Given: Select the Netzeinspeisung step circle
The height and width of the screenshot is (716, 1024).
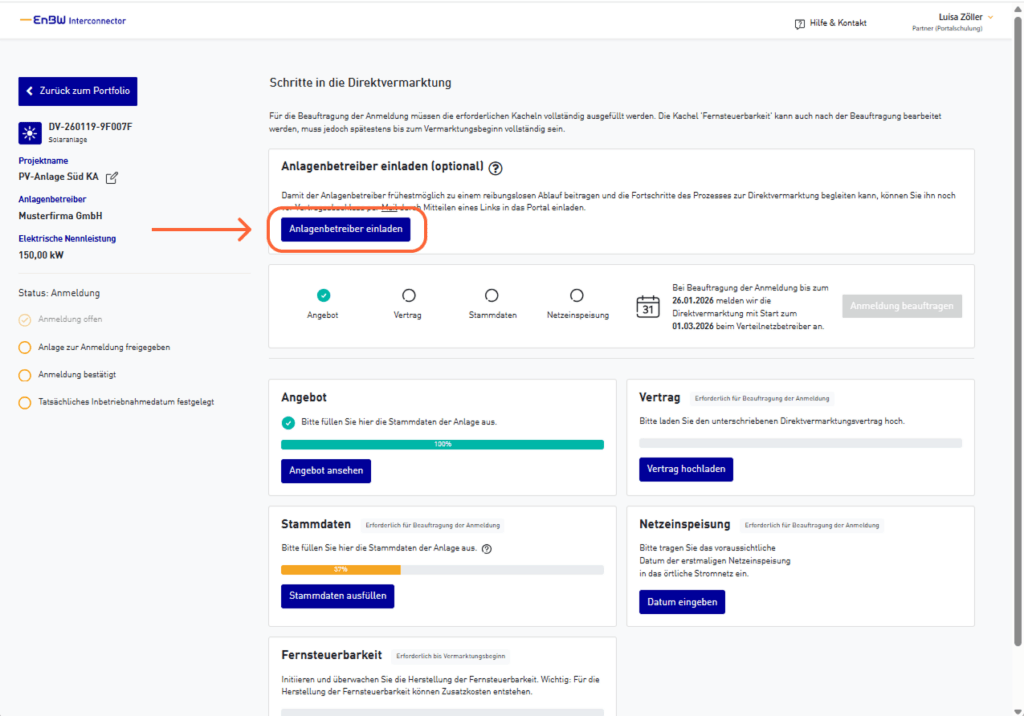Looking at the screenshot, I should click(577, 295).
